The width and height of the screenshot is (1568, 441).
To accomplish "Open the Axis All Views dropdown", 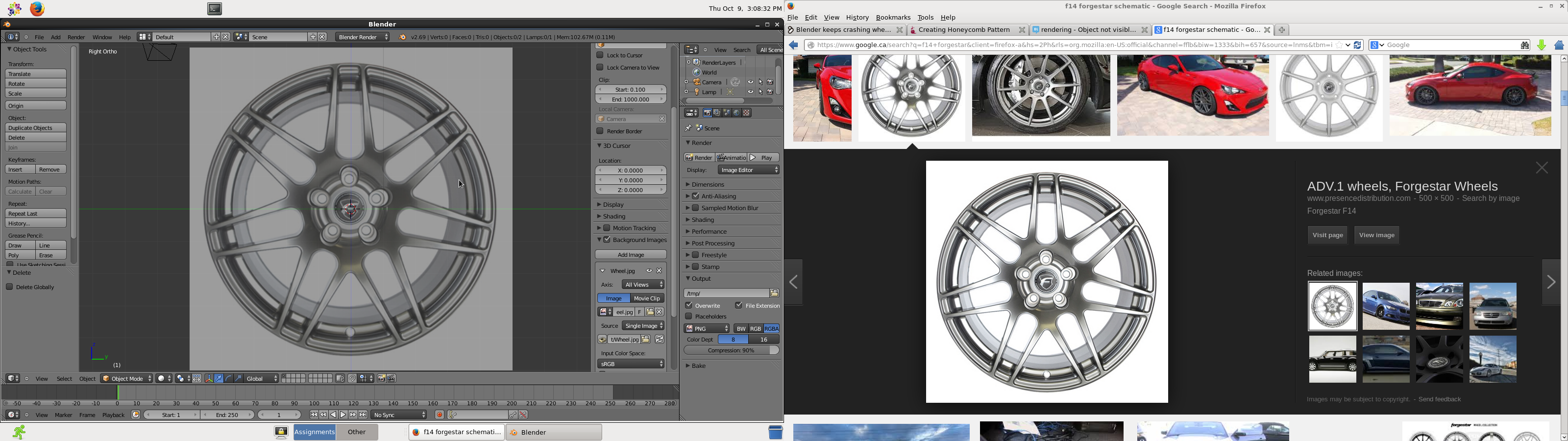I will tap(643, 285).
